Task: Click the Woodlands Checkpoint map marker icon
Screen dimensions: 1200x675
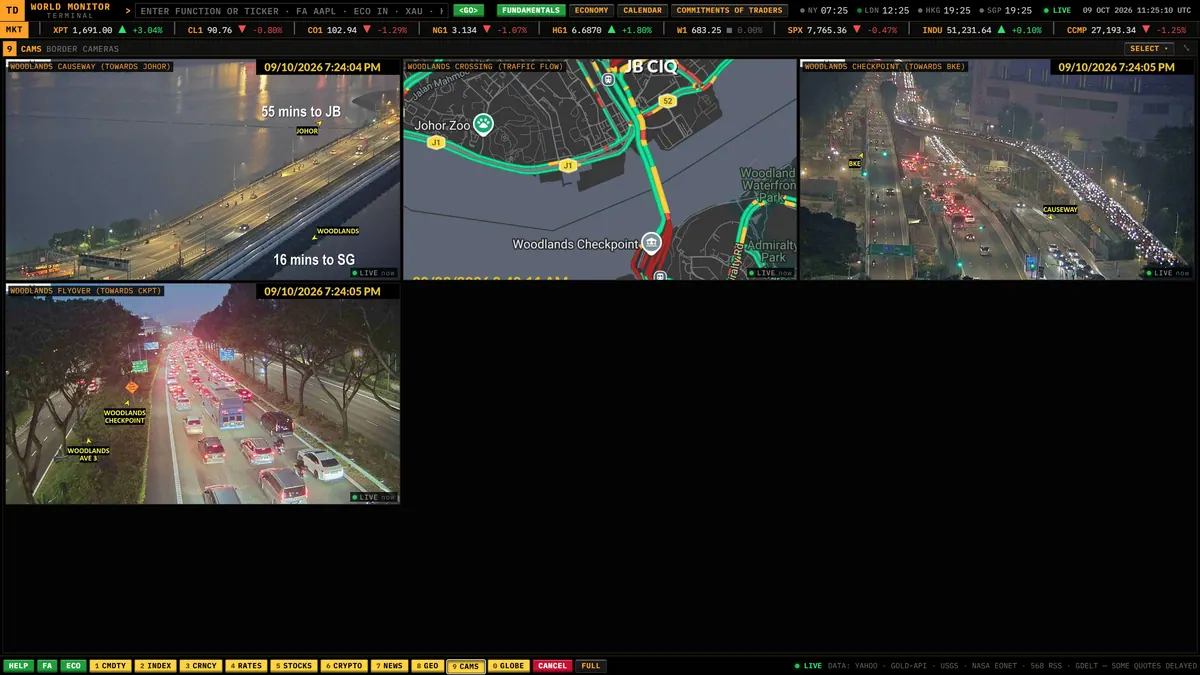Action: 652,243
